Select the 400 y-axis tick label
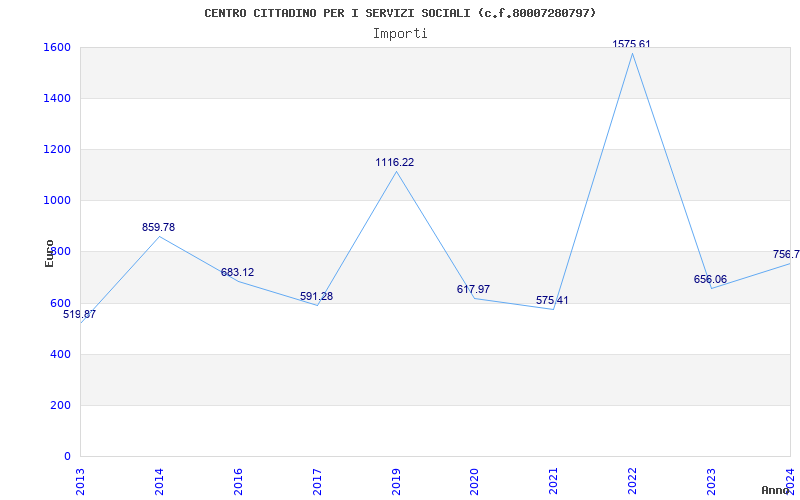Image resolution: width=800 pixels, height=500 pixels. (x=58, y=354)
